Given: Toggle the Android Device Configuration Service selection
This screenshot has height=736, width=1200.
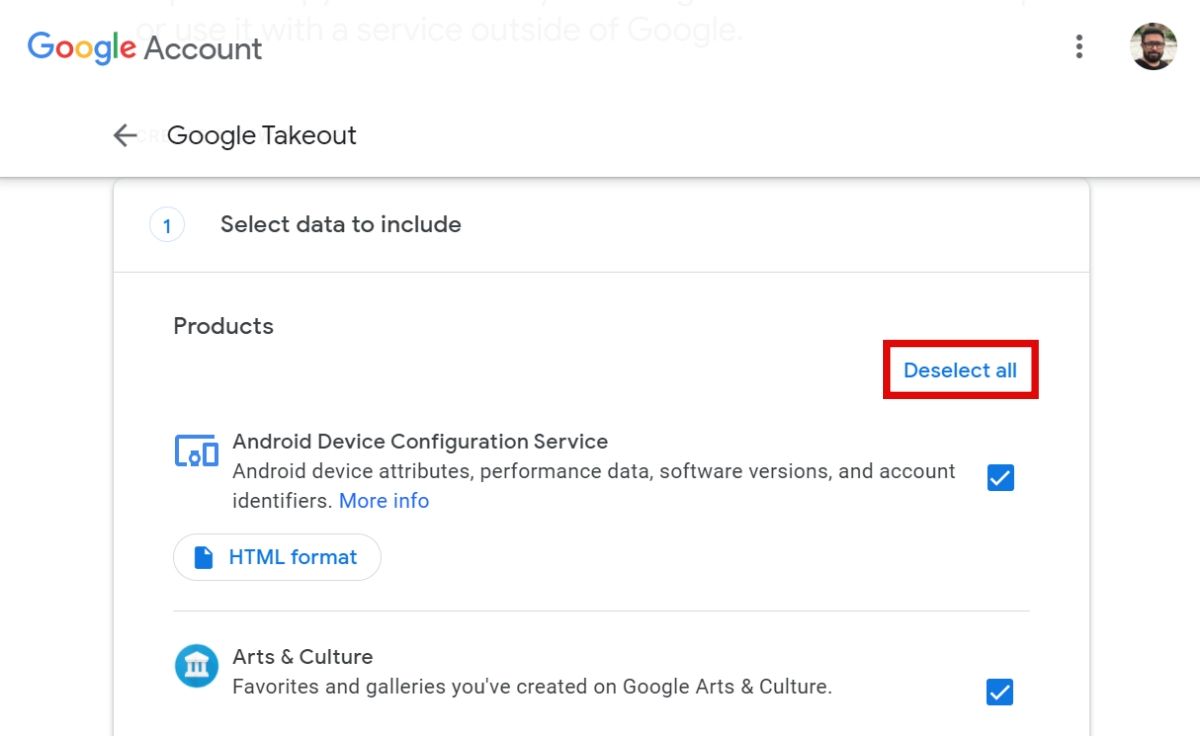Looking at the screenshot, I should click(999, 478).
